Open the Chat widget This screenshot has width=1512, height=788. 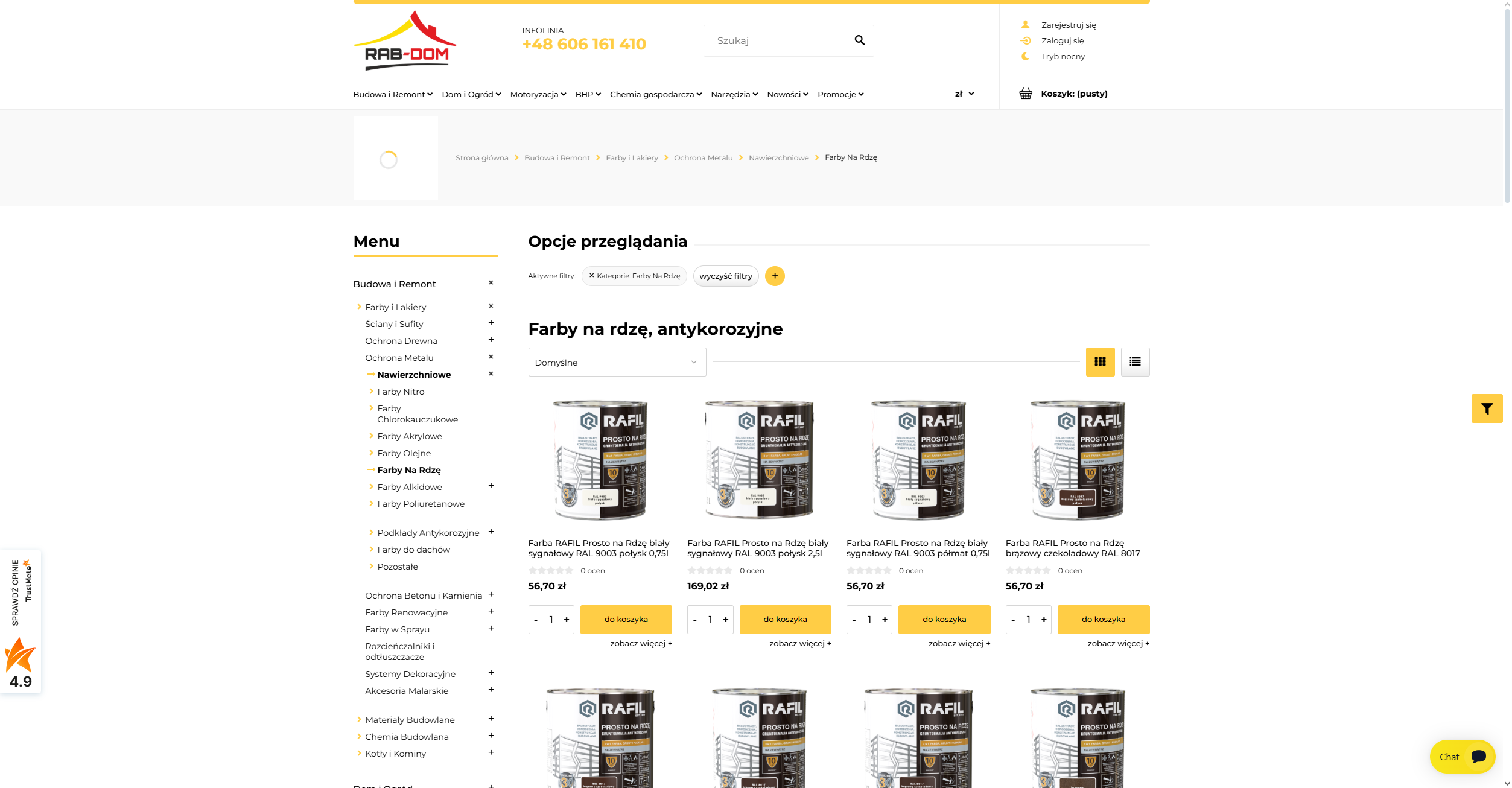point(1461,757)
